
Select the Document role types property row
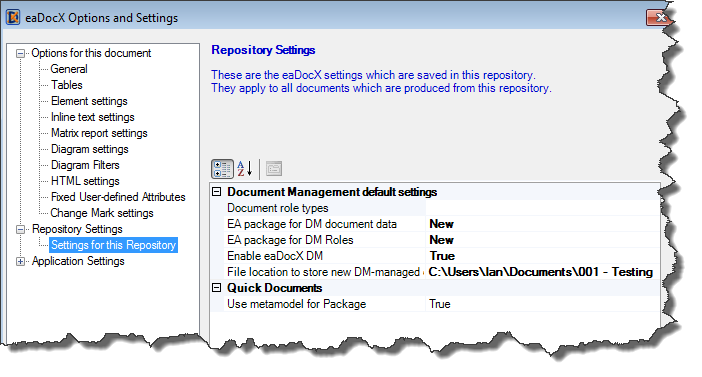click(x=435, y=208)
